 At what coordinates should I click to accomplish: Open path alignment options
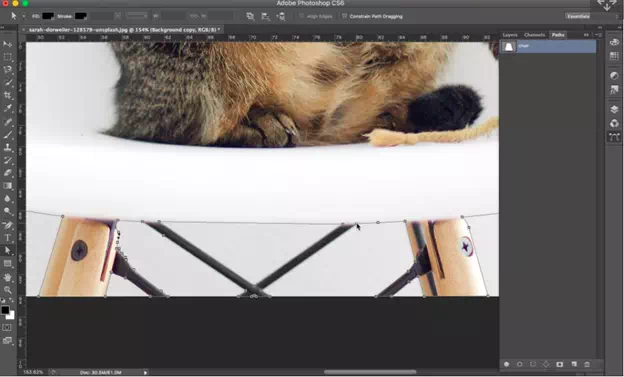(265, 16)
